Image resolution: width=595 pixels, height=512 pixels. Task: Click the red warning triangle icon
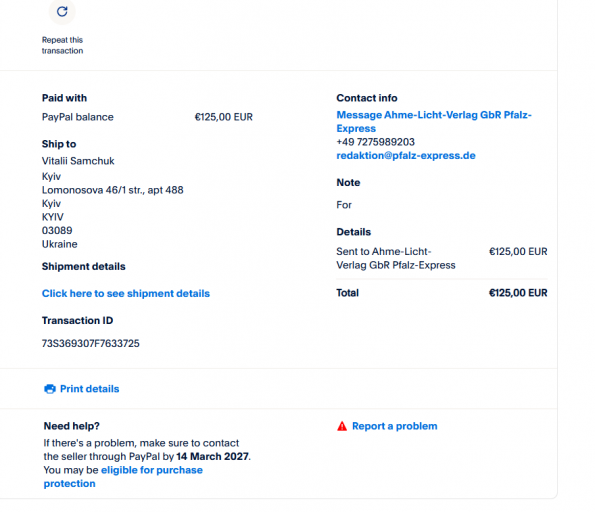point(342,426)
